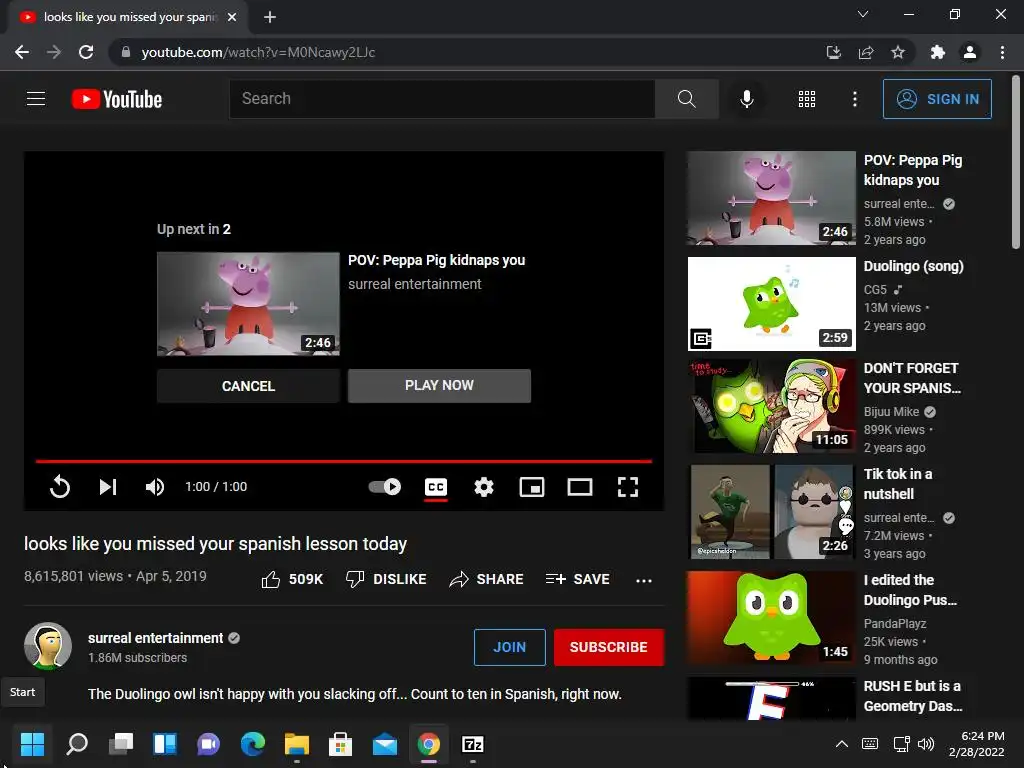Click in the YouTube search field

[x=442, y=99]
